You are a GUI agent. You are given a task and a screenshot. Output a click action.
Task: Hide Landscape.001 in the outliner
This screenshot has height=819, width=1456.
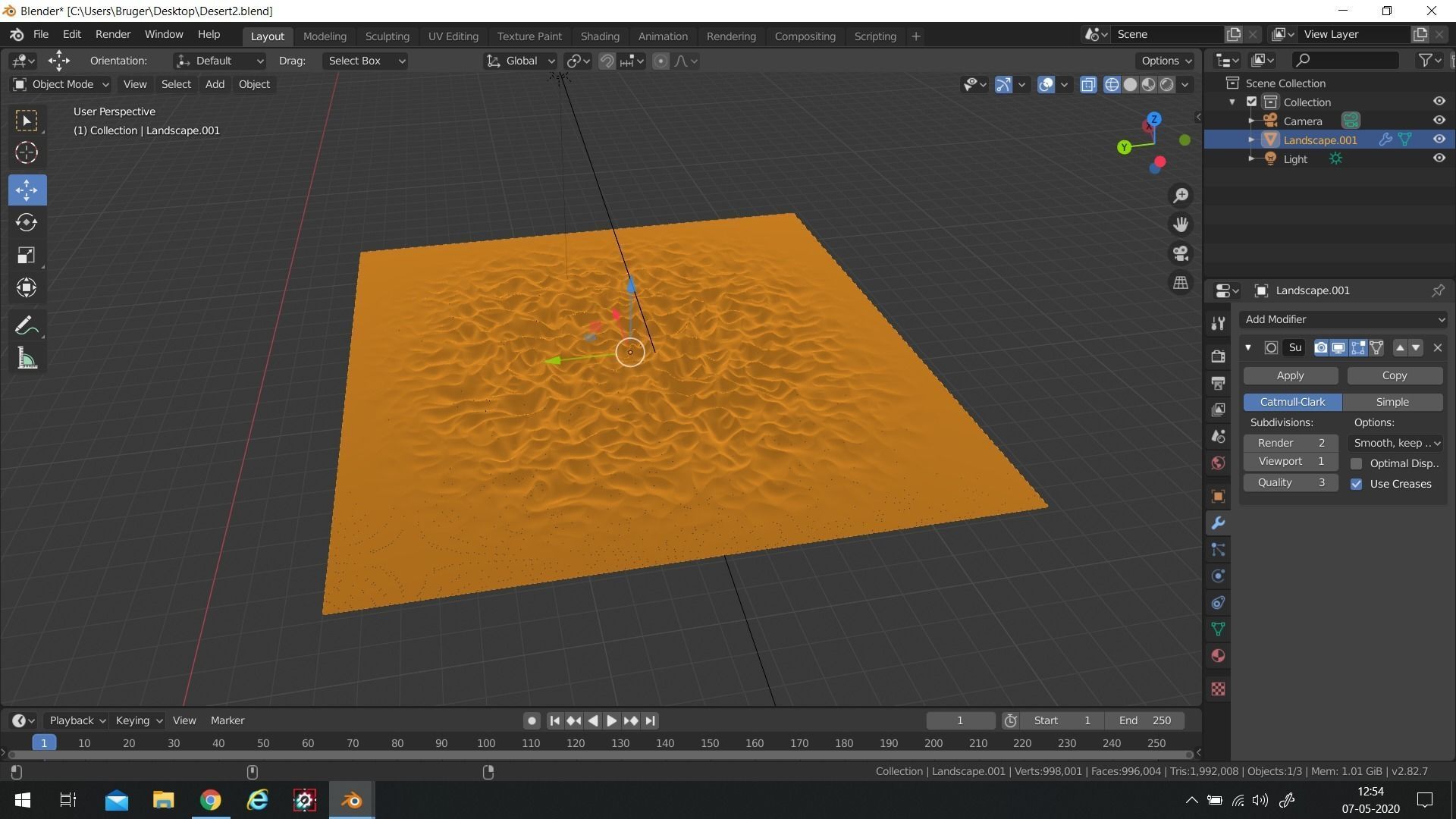pos(1439,140)
